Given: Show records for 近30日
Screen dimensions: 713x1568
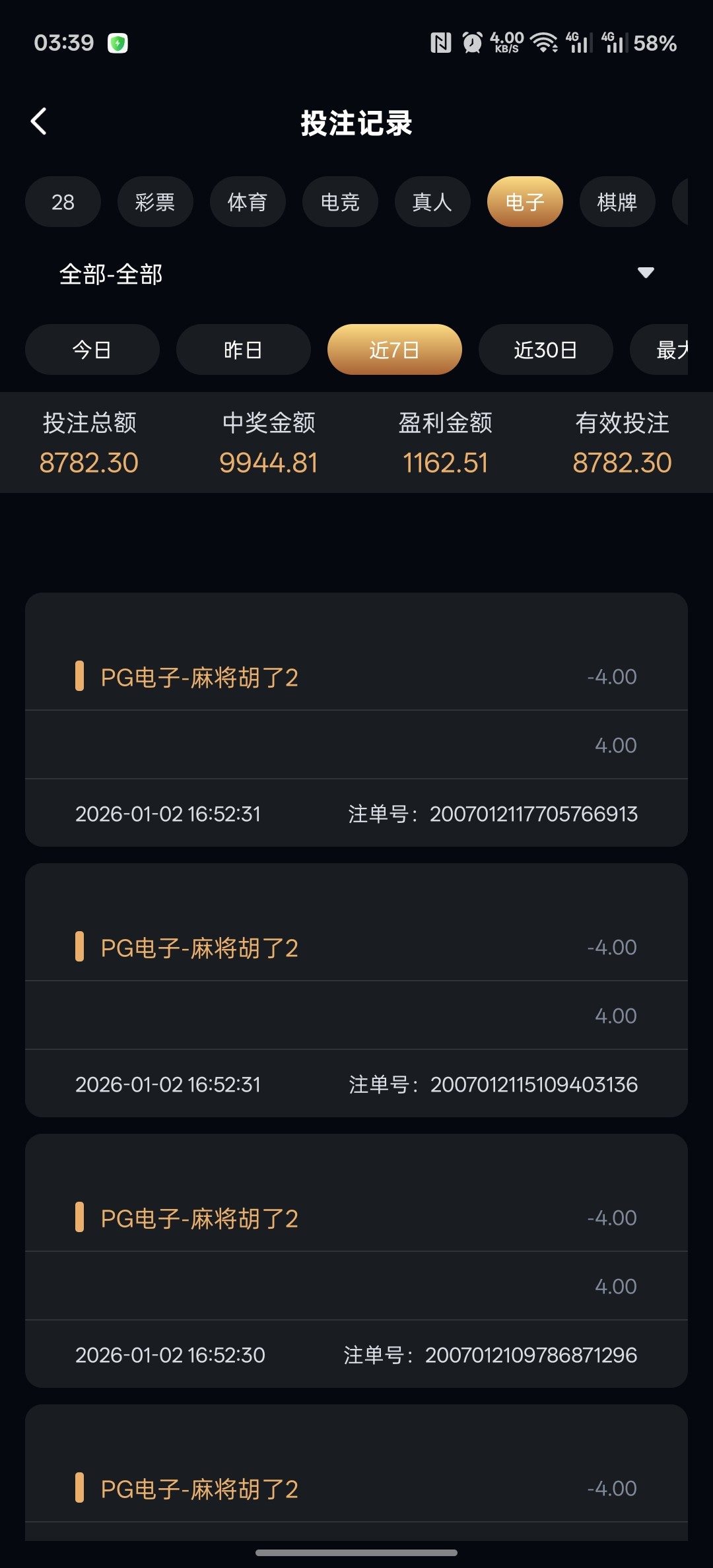Looking at the screenshot, I should pos(545,350).
